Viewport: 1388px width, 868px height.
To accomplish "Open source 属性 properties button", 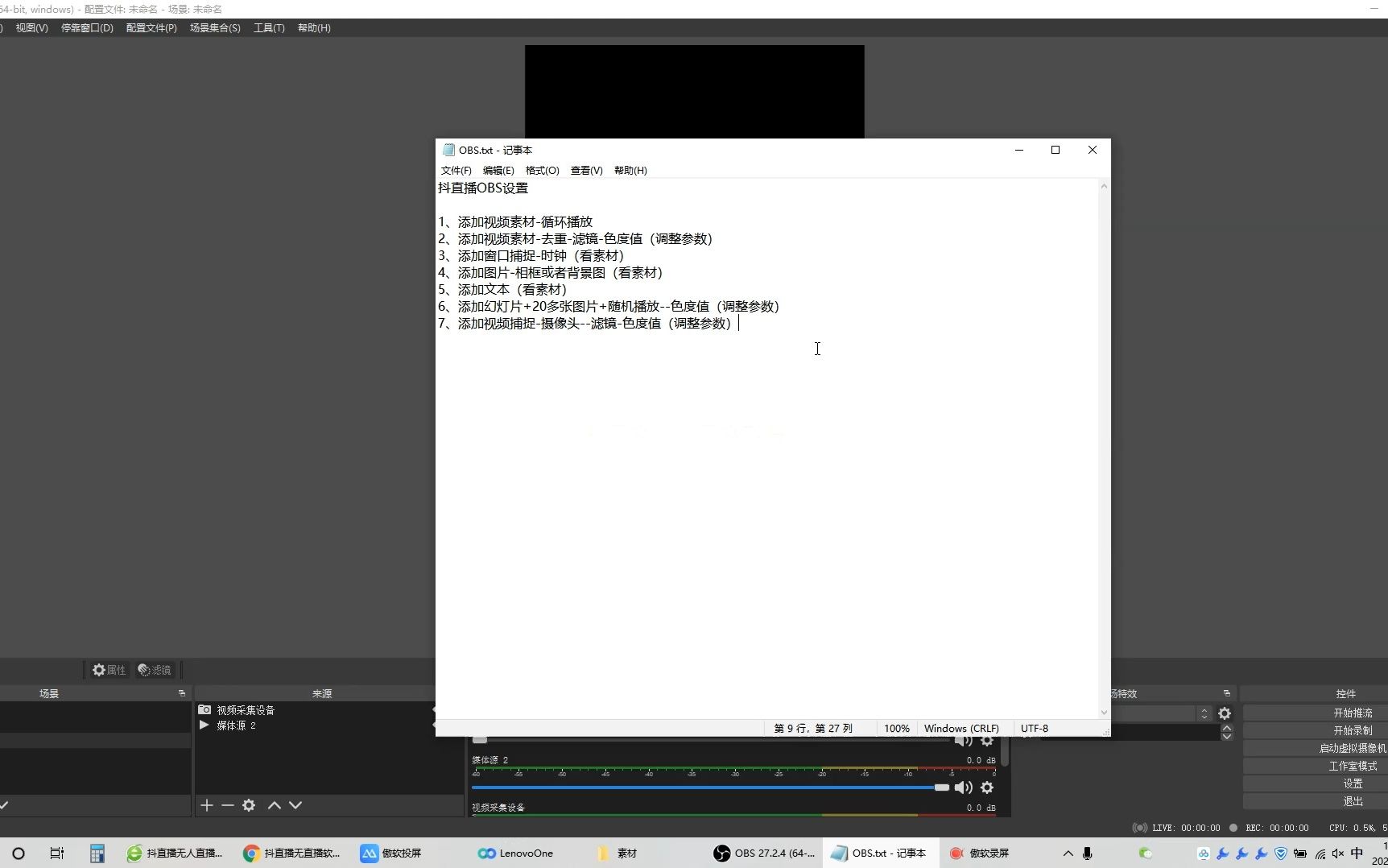I will [x=109, y=670].
